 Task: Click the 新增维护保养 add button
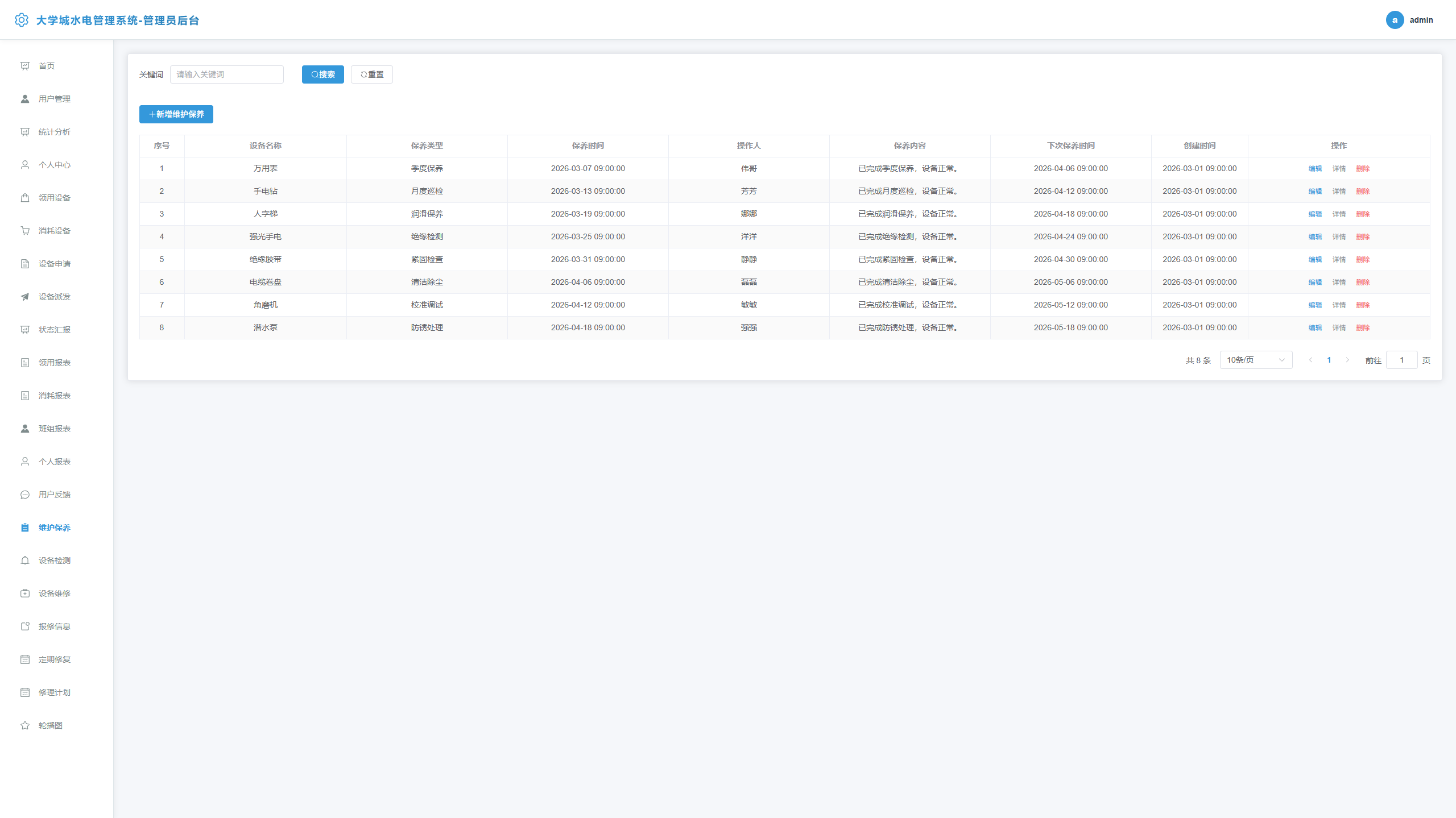176,114
